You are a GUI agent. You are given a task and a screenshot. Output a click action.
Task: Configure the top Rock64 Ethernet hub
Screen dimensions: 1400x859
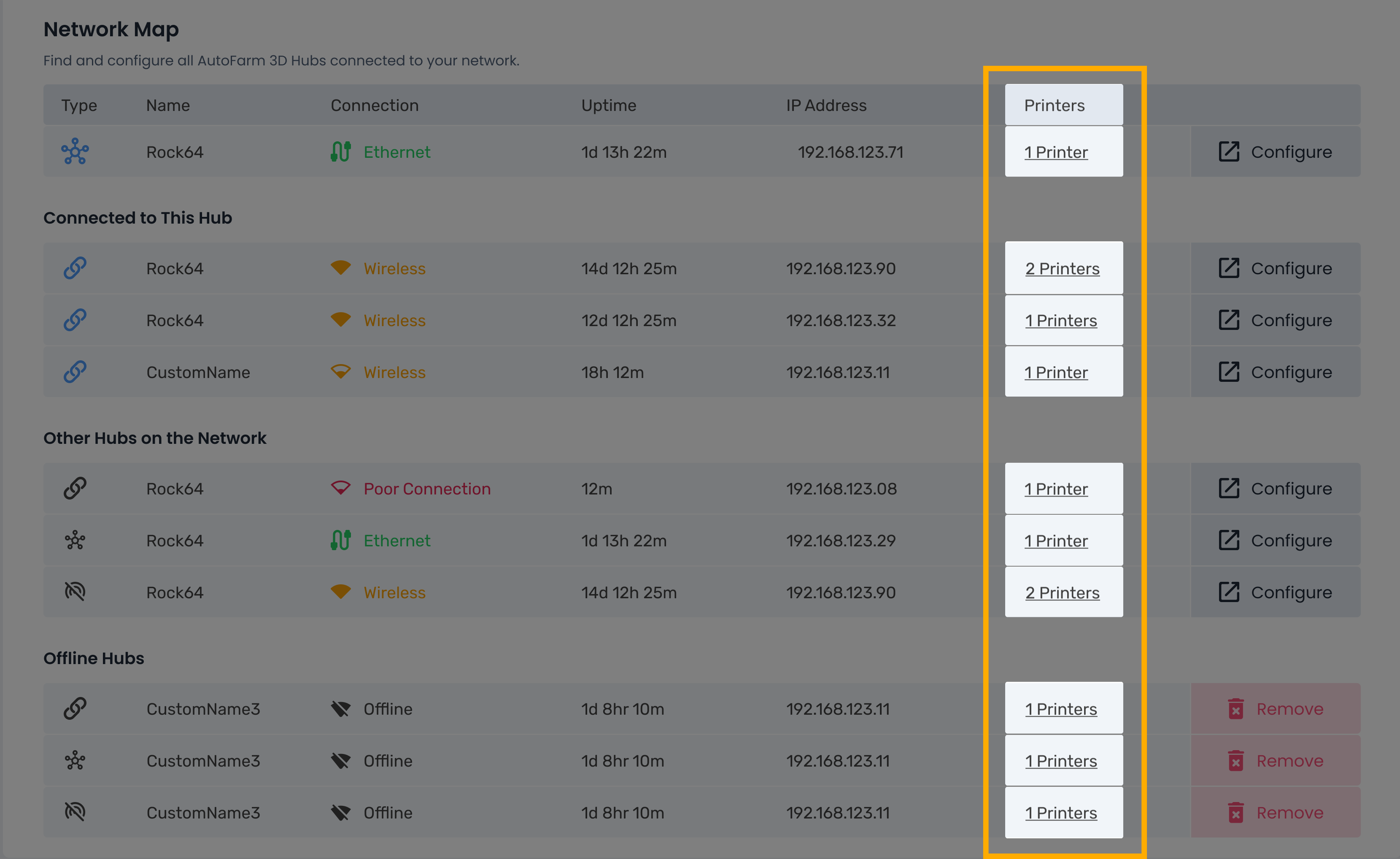[x=1275, y=152]
